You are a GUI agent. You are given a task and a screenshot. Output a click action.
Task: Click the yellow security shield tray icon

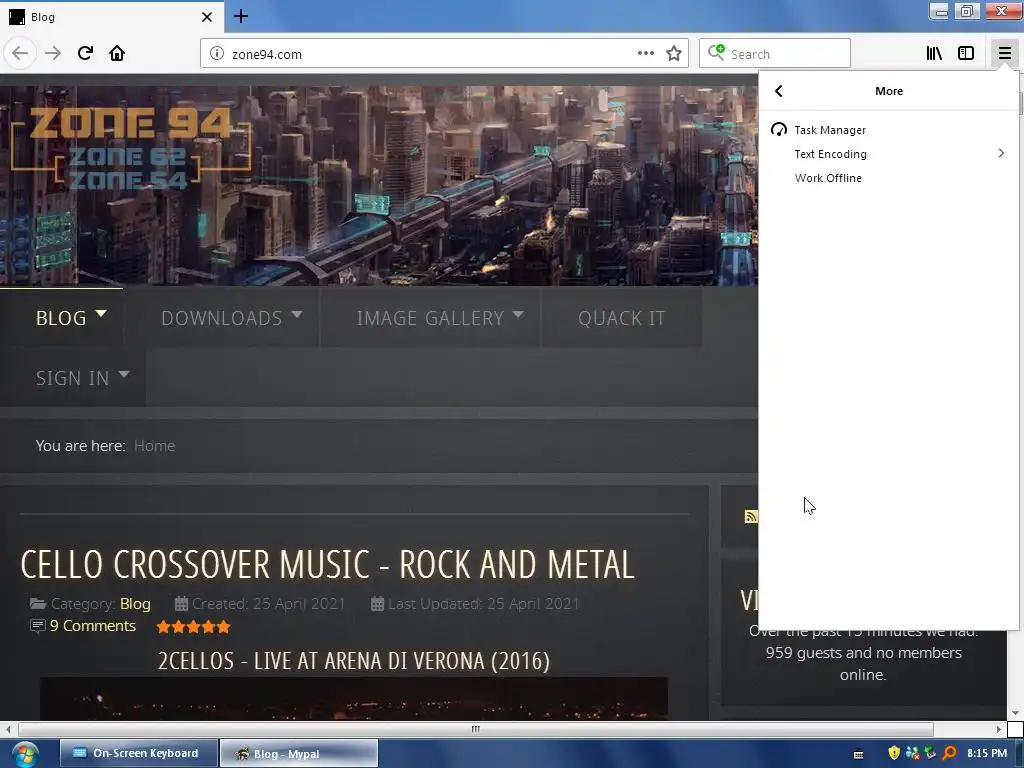[x=894, y=753]
